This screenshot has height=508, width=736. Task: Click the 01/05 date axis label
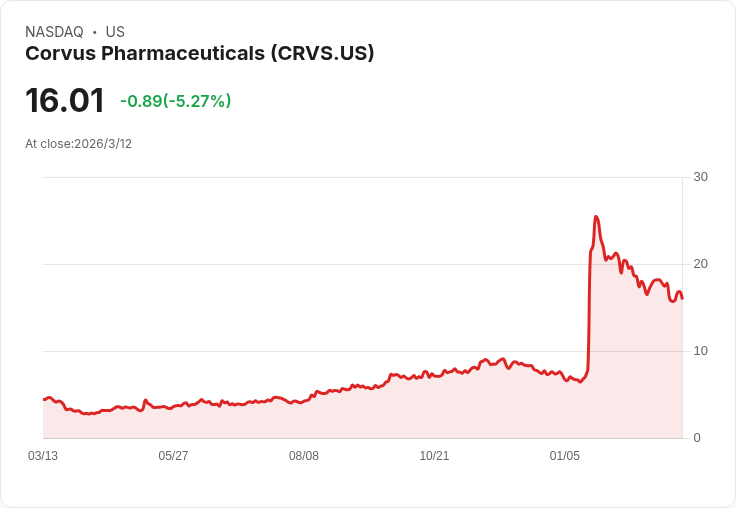565,455
